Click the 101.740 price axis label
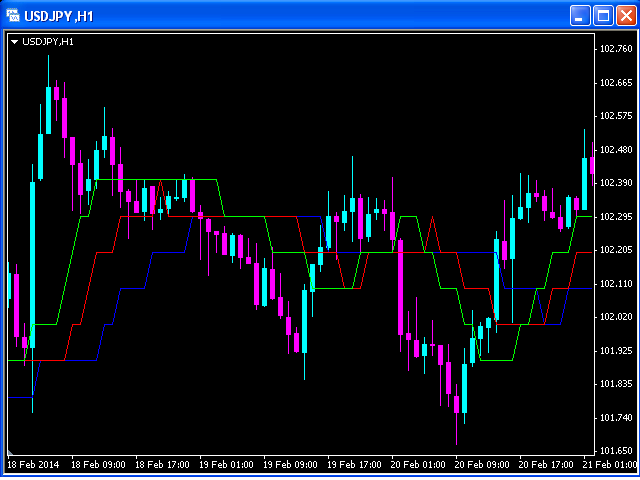640x480 pixels. click(616, 418)
